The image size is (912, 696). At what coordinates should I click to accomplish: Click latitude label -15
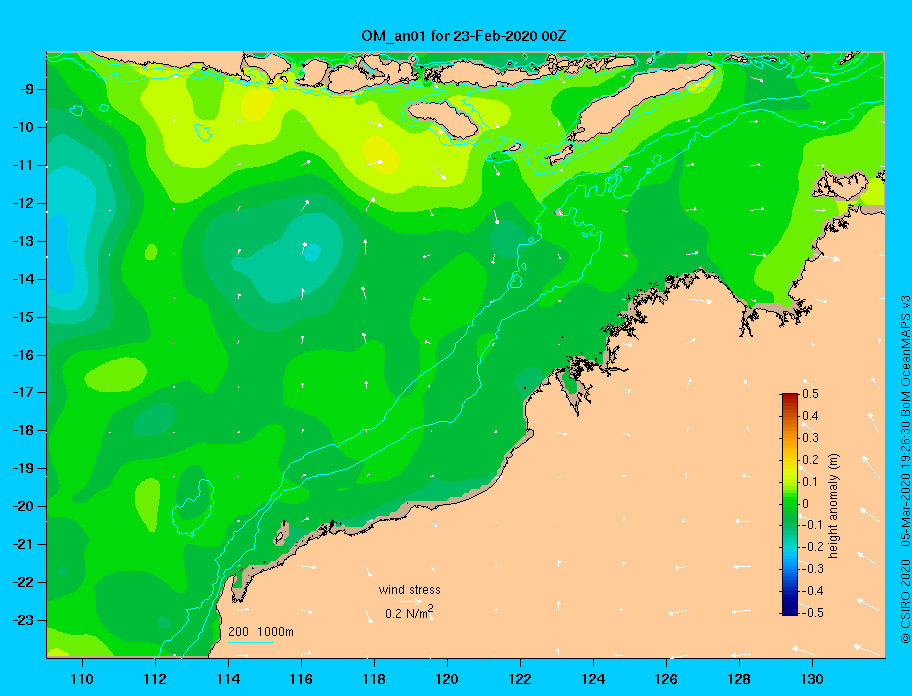24,317
